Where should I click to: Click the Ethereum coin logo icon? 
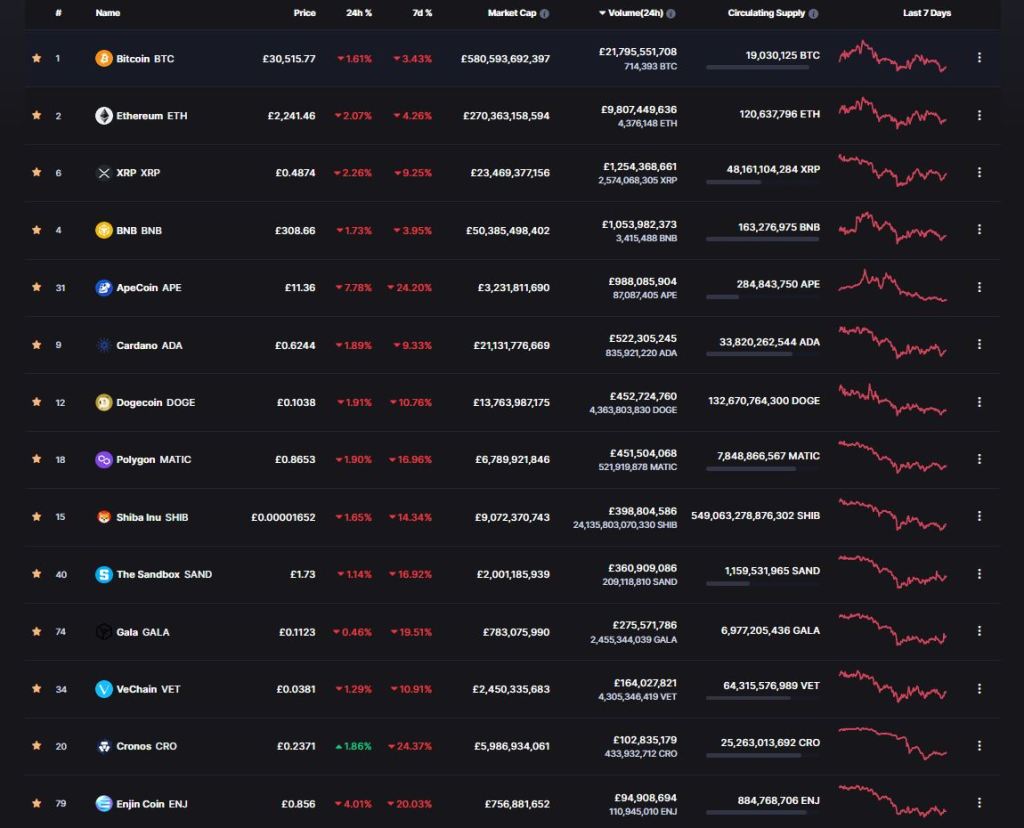(x=104, y=116)
